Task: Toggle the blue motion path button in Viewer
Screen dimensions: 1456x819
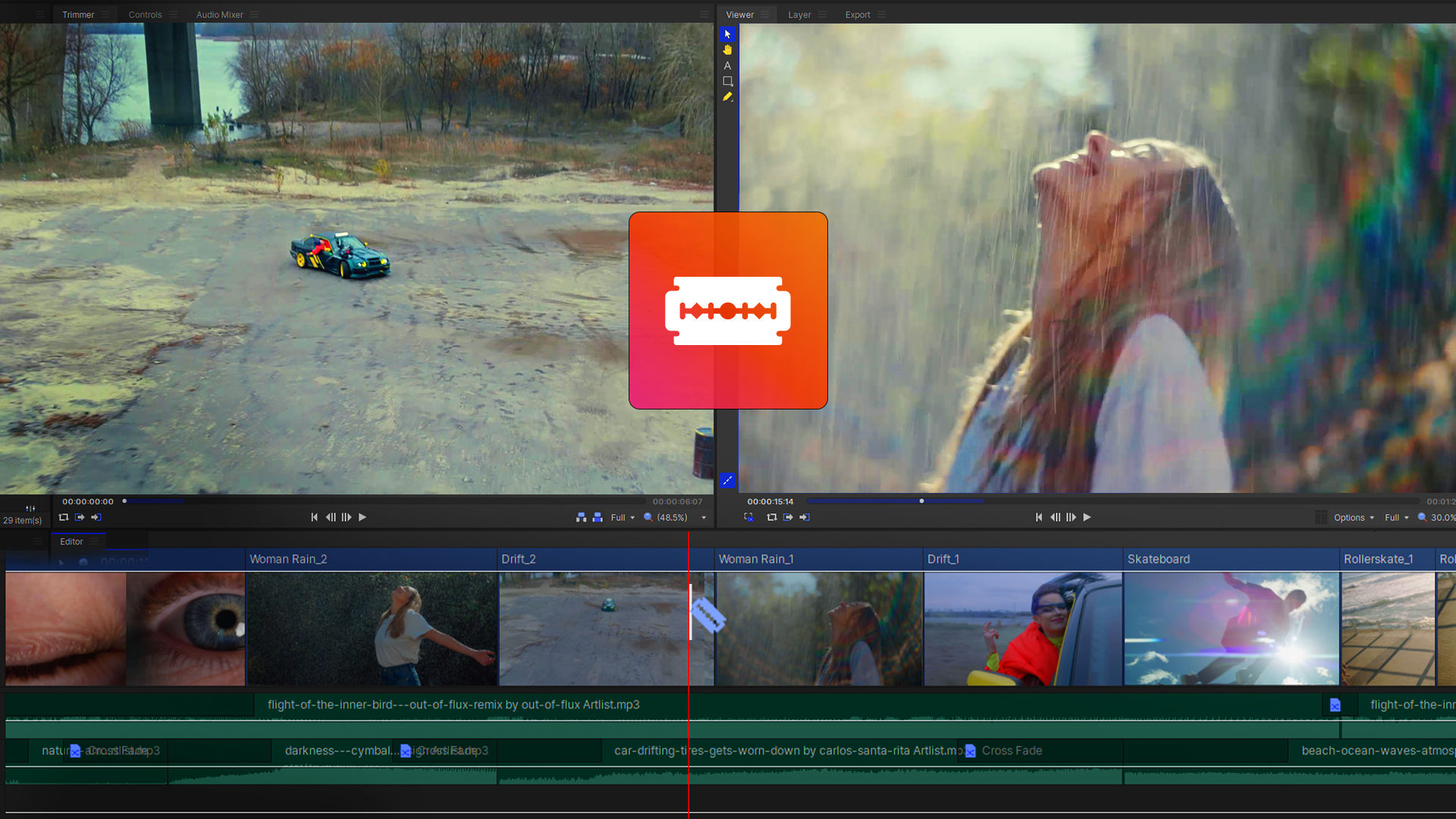Action: [727, 480]
